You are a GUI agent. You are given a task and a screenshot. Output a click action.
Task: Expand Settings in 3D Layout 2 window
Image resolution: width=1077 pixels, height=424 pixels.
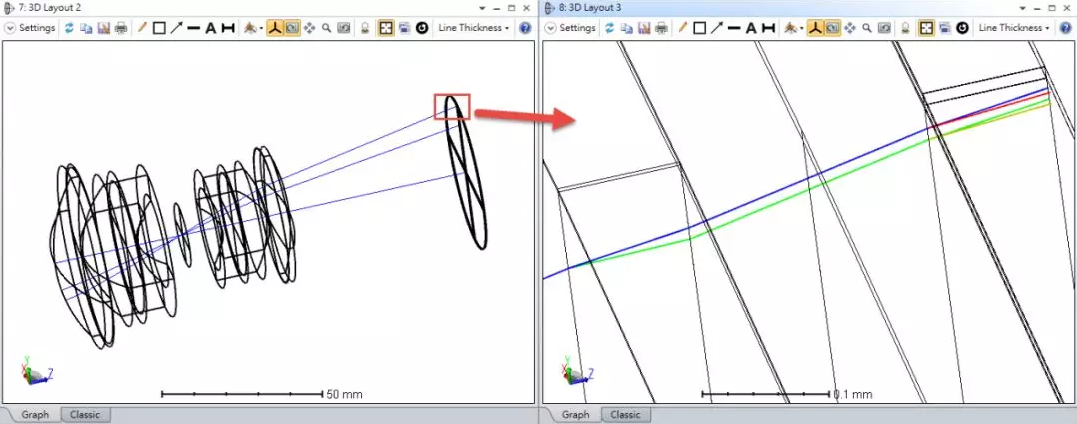click(x=32, y=28)
